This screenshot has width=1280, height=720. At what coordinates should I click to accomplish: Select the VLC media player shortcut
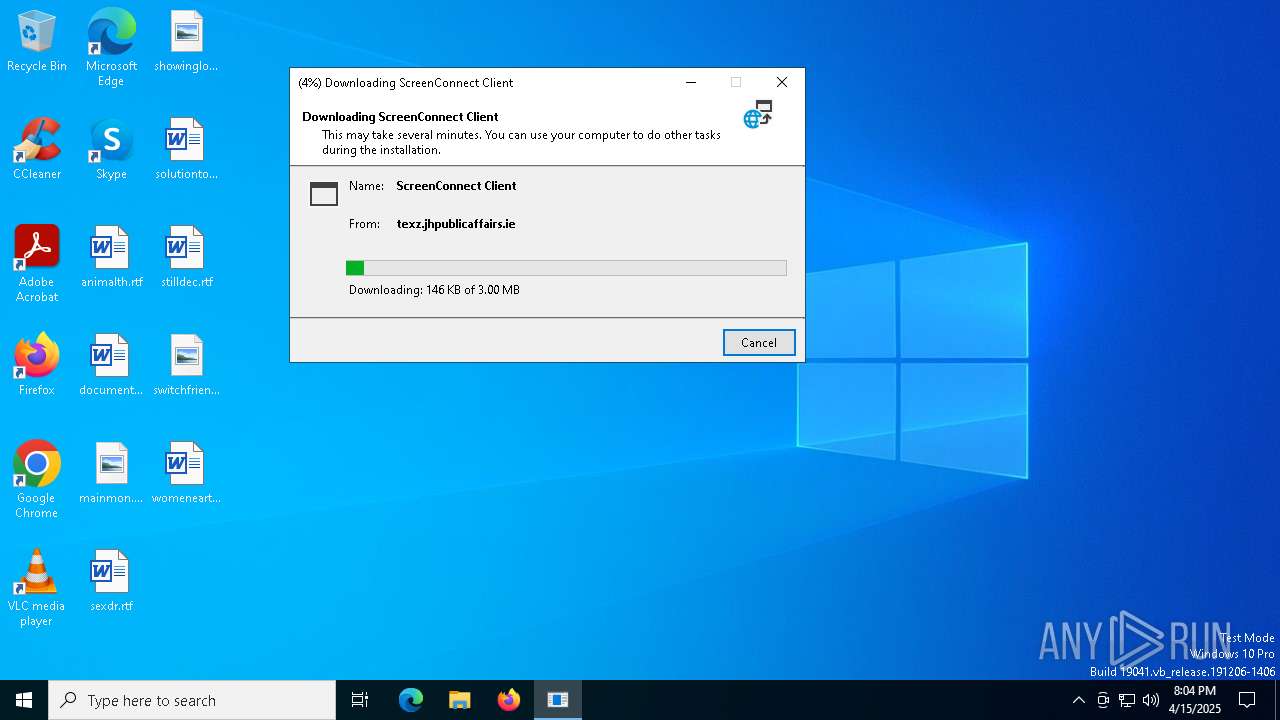37,588
